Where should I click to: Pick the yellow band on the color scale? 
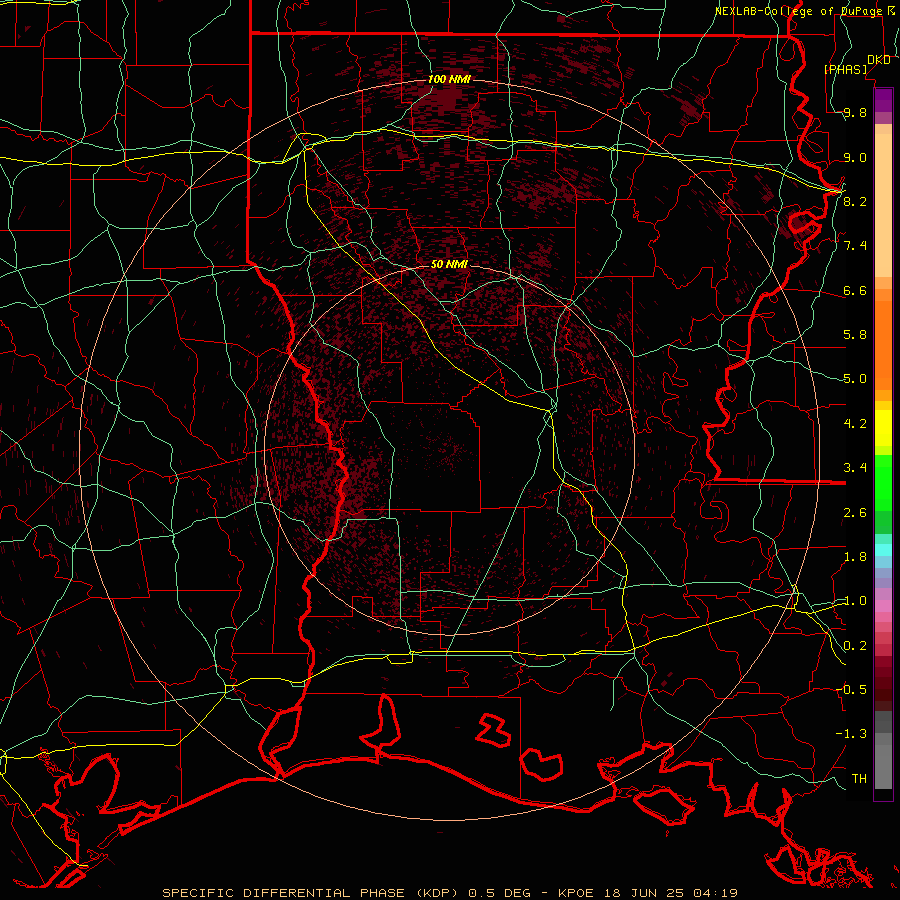(883, 428)
